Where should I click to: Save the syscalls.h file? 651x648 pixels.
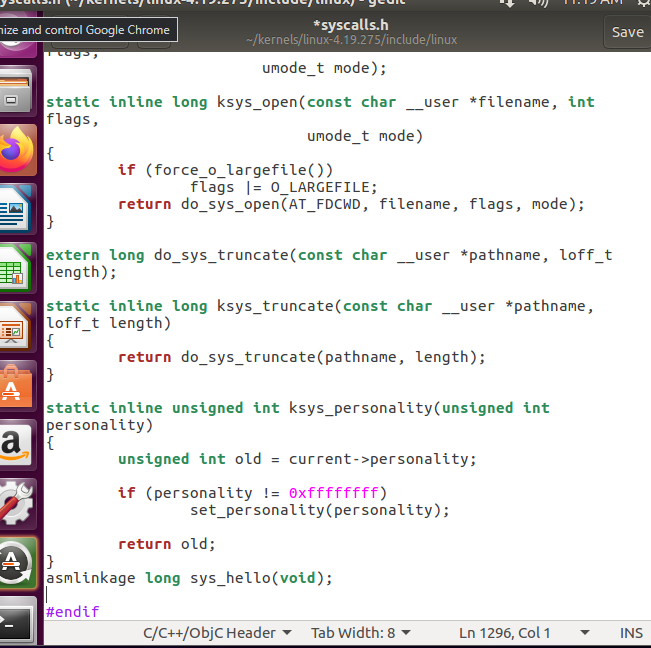click(x=627, y=32)
